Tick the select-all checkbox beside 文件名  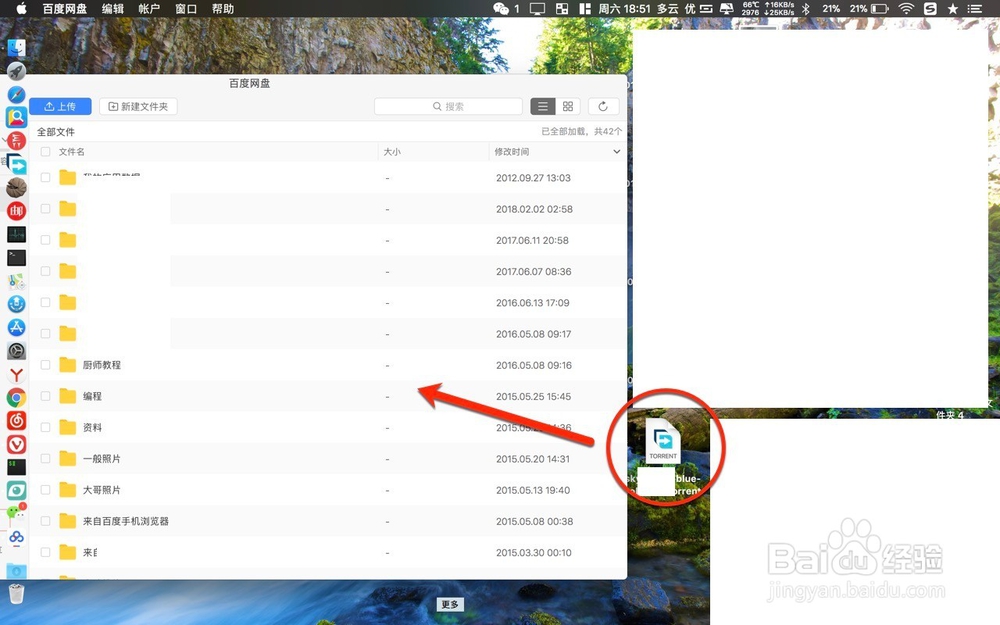[x=45, y=152]
